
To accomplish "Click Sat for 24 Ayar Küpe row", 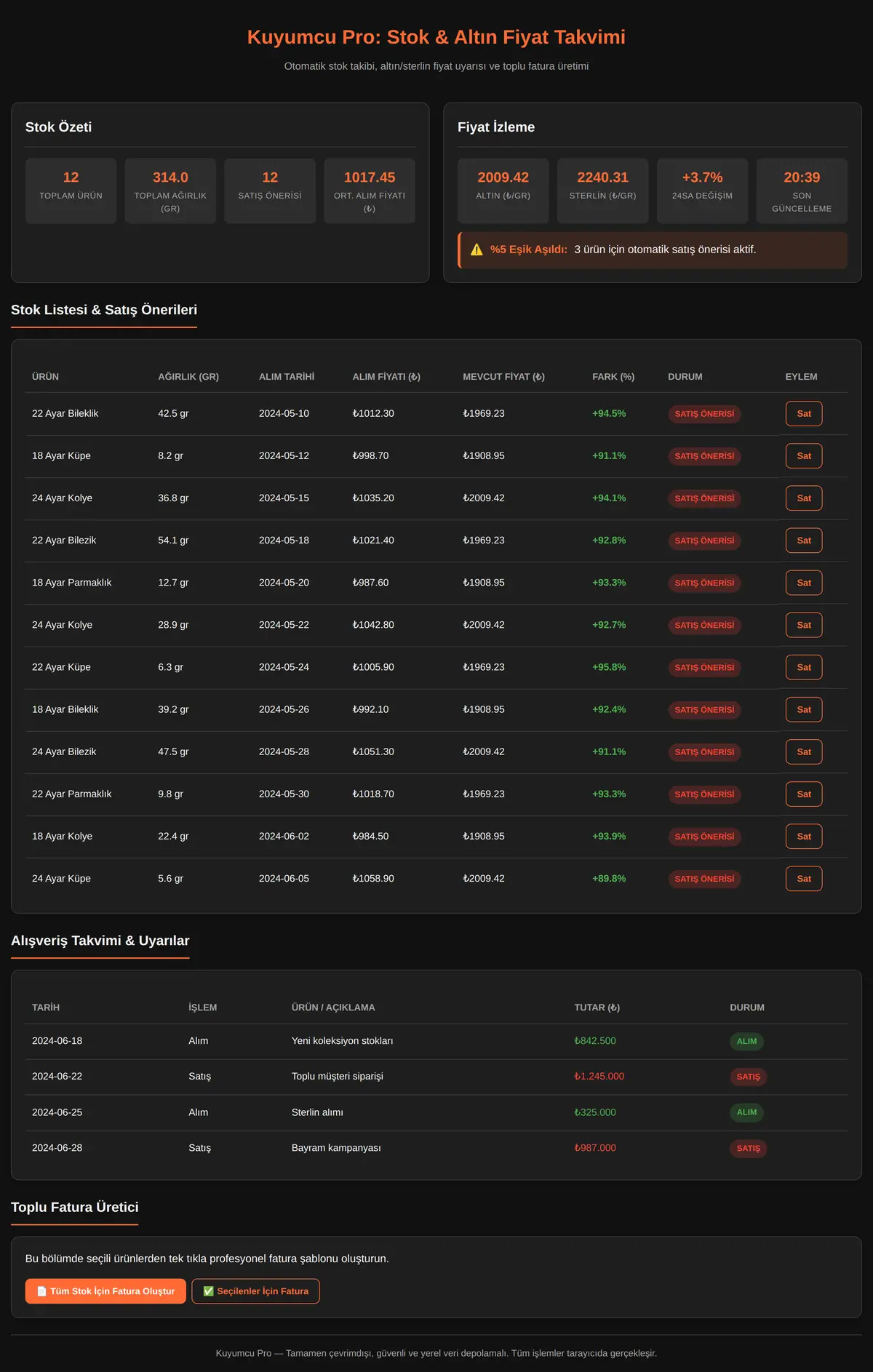I will click(x=804, y=879).
